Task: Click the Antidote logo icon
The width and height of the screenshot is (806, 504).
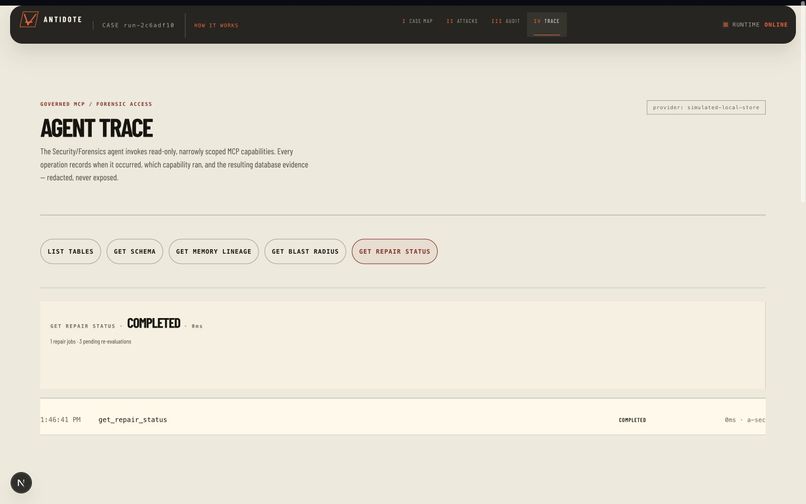Action: (x=29, y=20)
